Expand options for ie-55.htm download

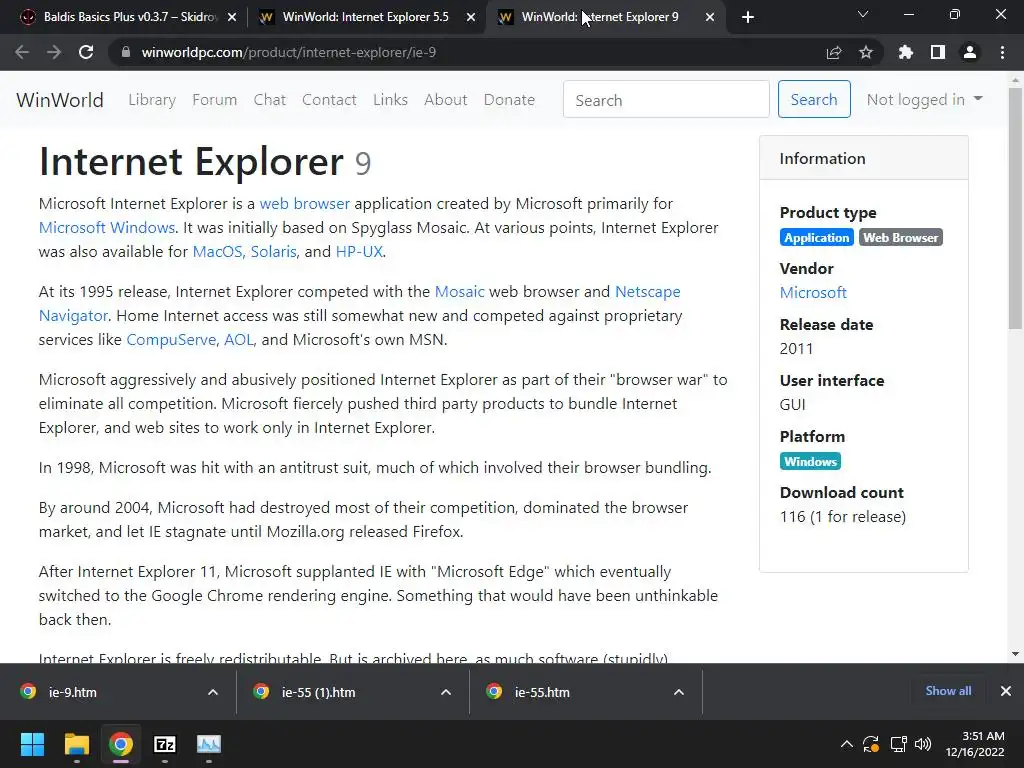[x=679, y=692]
